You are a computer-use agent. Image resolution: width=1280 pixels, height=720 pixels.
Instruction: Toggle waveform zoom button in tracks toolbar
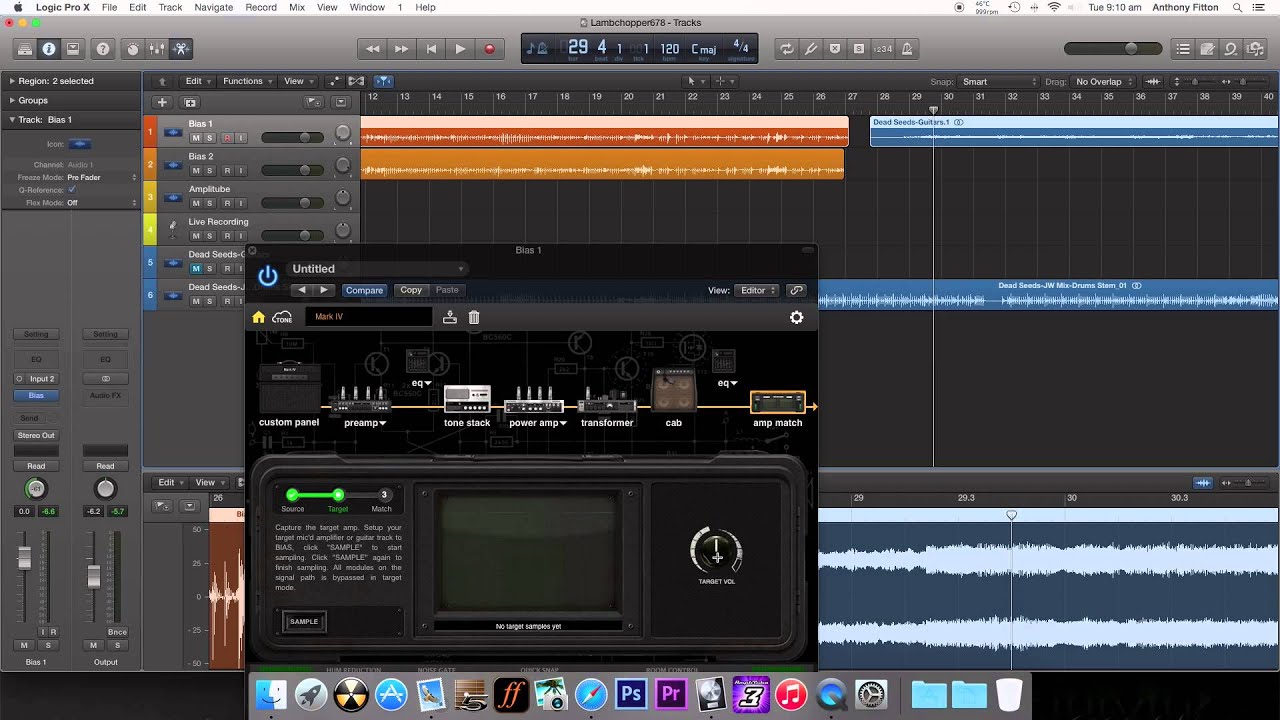[x=1153, y=82]
